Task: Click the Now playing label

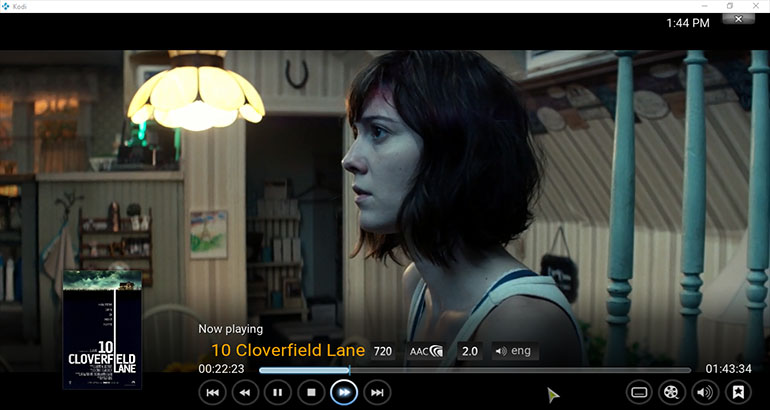Action: (230, 329)
